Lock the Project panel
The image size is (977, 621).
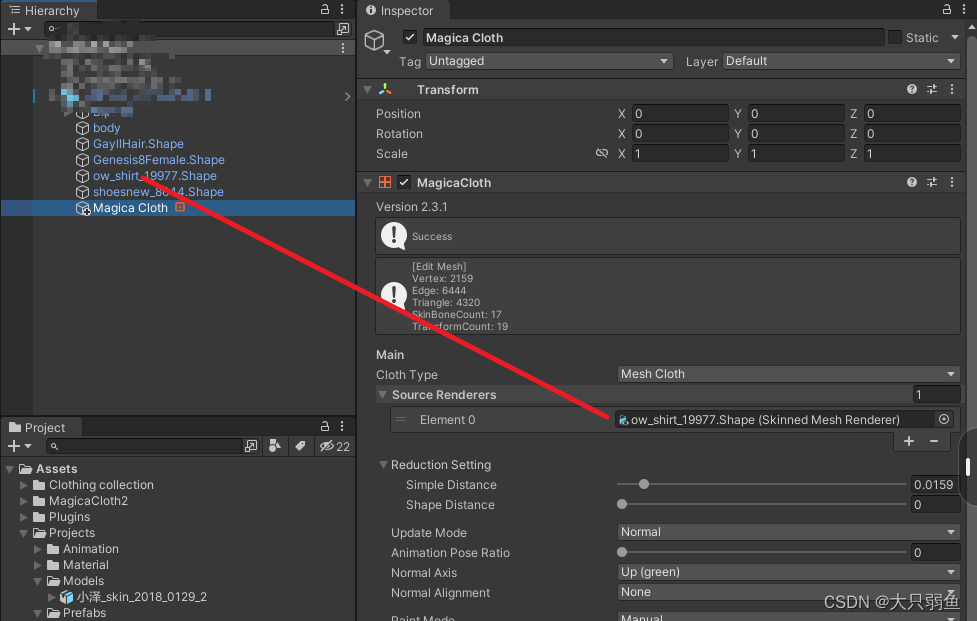(x=325, y=426)
